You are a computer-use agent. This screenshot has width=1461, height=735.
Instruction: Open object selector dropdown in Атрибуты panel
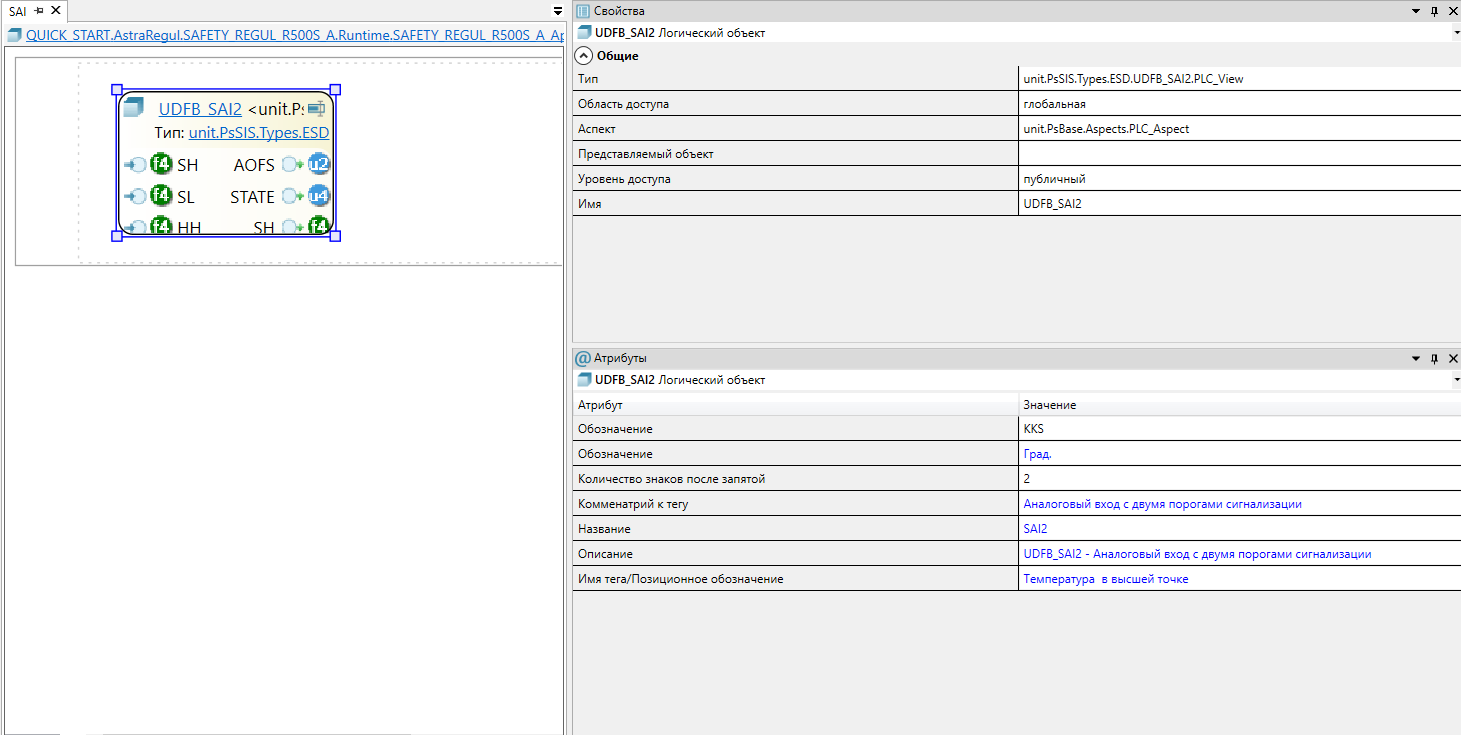click(1455, 380)
